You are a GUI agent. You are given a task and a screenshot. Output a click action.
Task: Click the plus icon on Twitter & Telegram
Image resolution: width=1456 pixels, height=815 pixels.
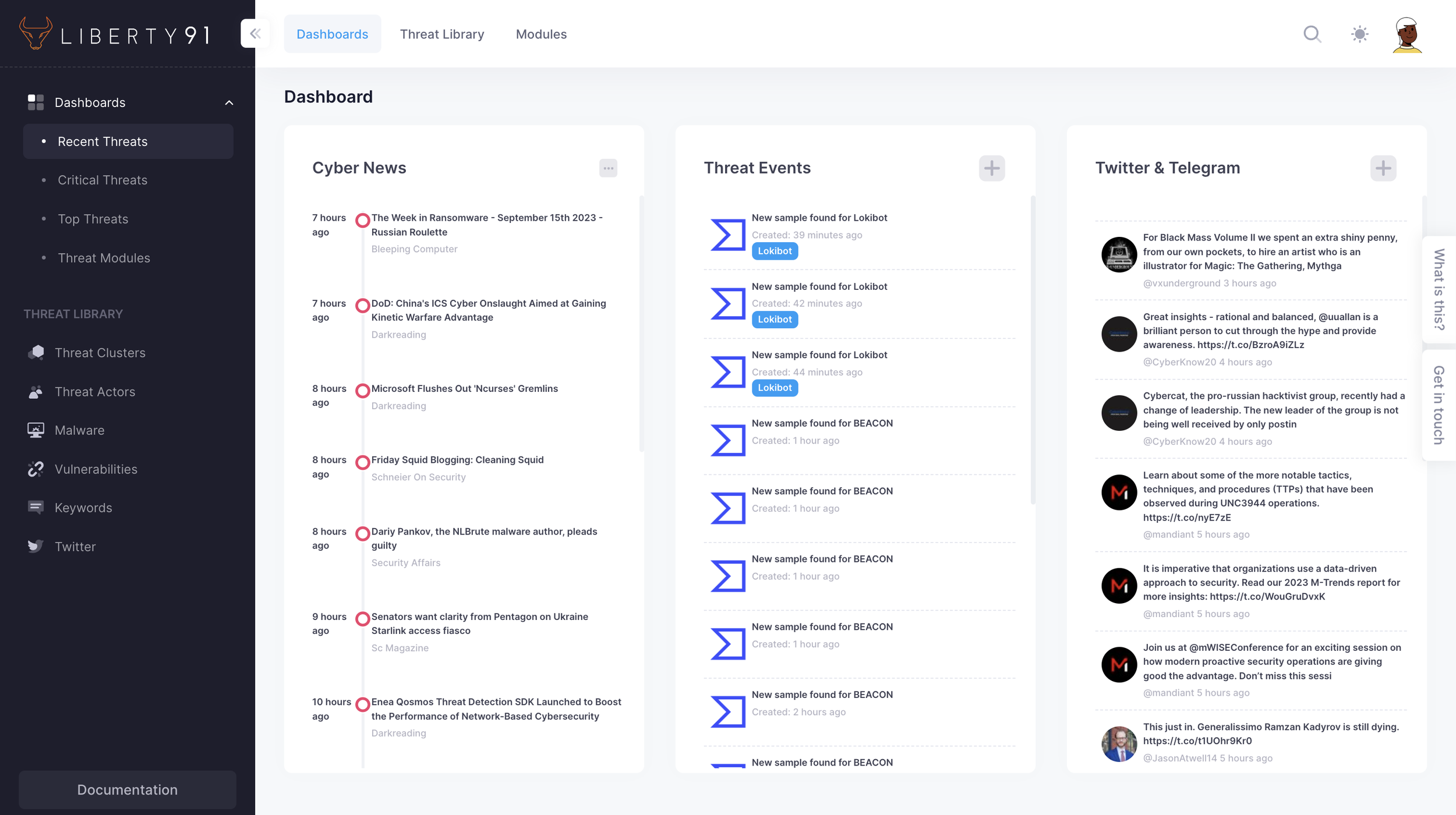click(1383, 168)
